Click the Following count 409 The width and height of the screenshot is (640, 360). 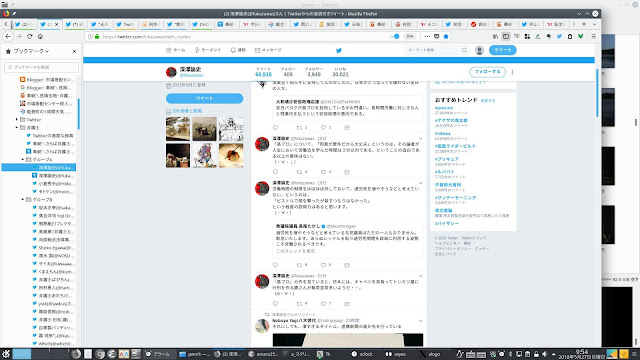point(288,72)
